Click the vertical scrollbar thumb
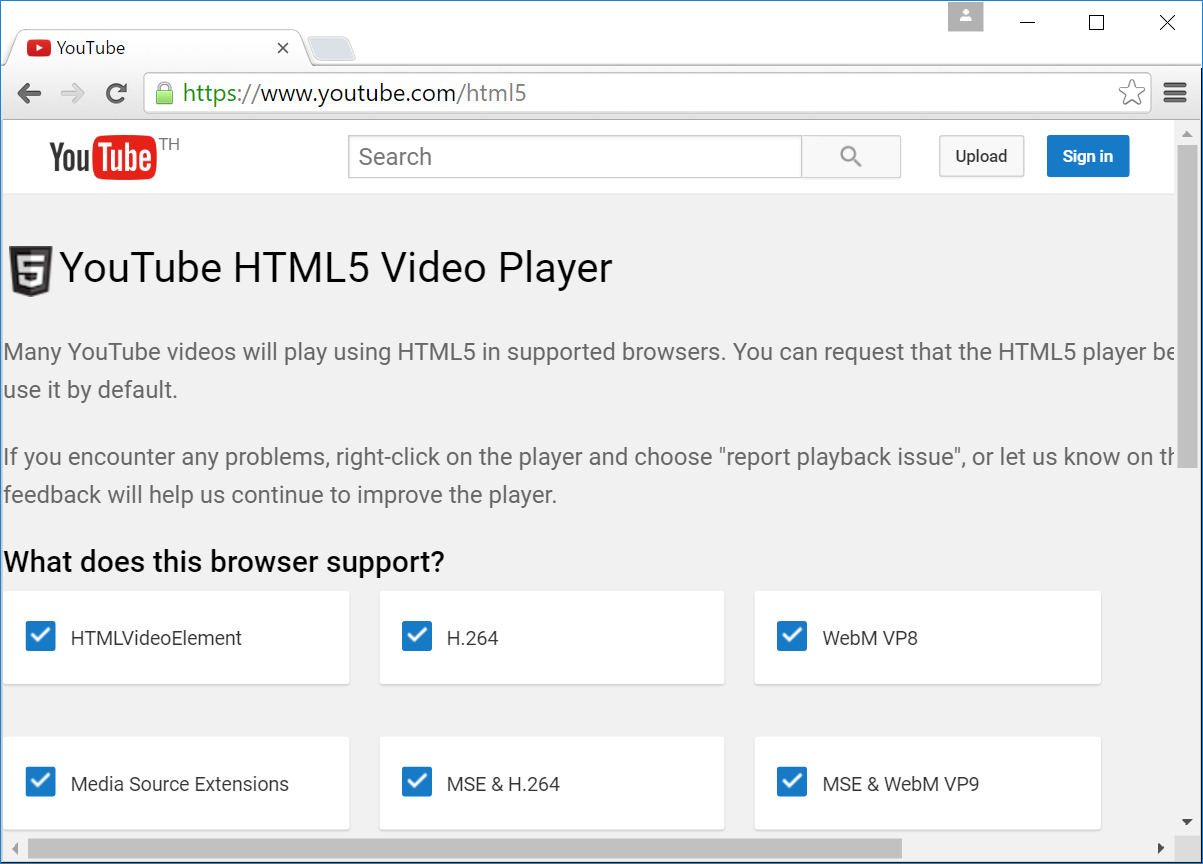Screen dimensions: 1203x864 pyautogui.click(x=1187, y=306)
